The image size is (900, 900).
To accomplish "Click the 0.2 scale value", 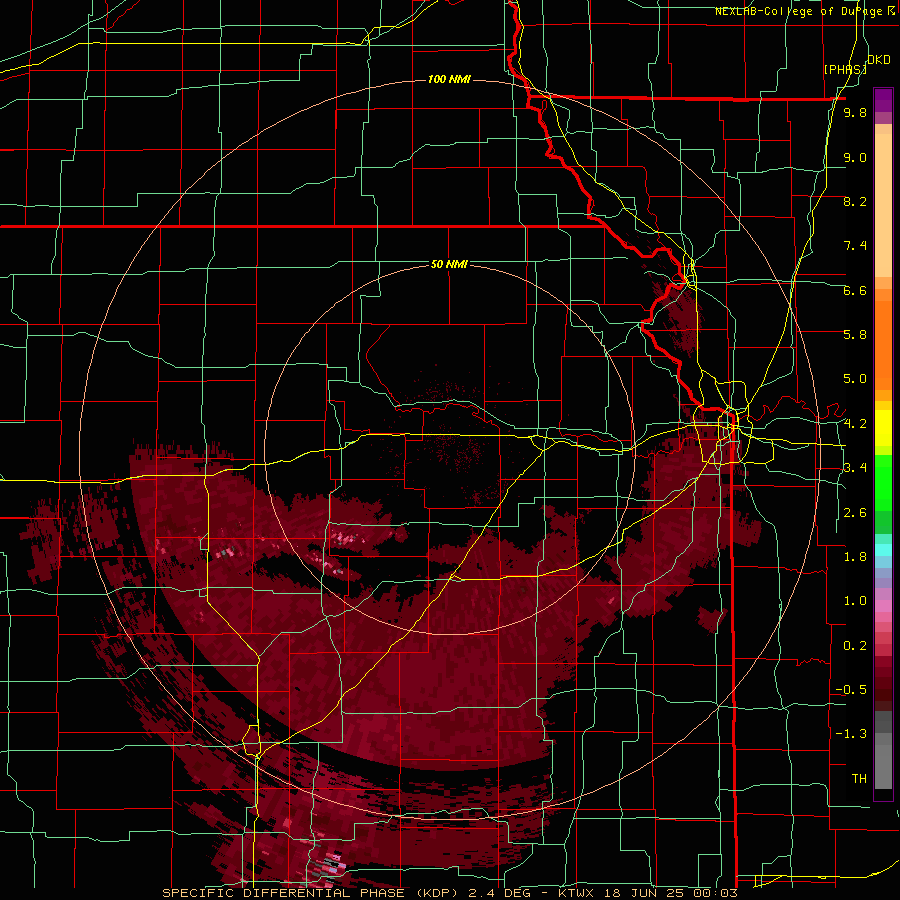I will (x=855, y=646).
